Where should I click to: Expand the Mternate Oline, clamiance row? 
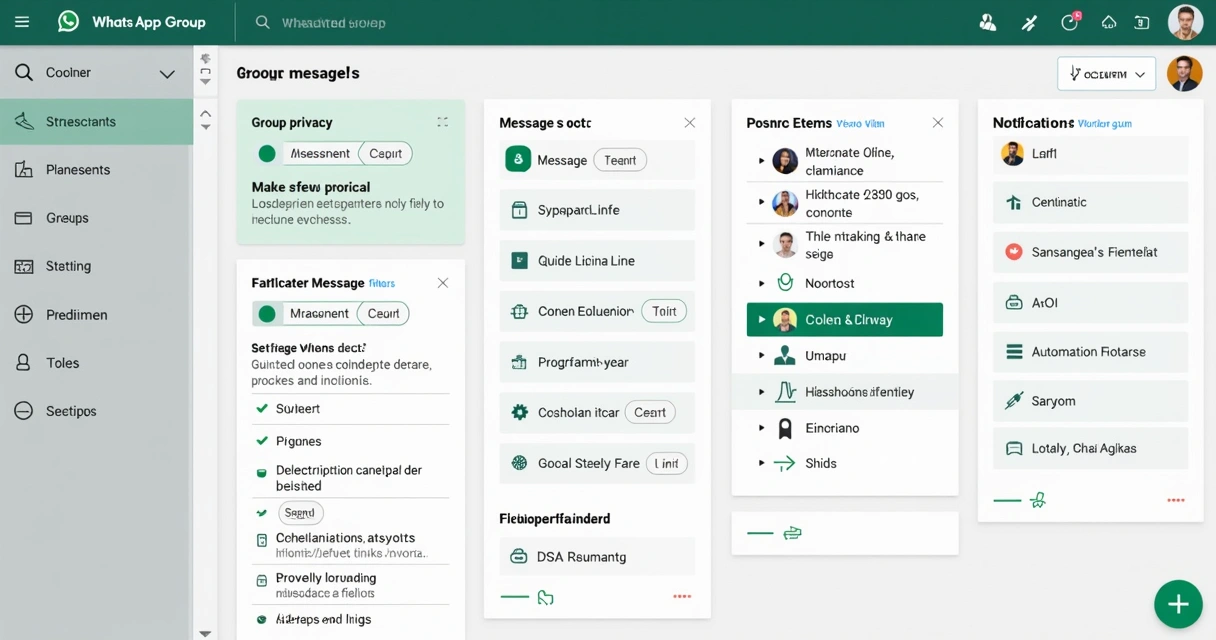point(762,161)
